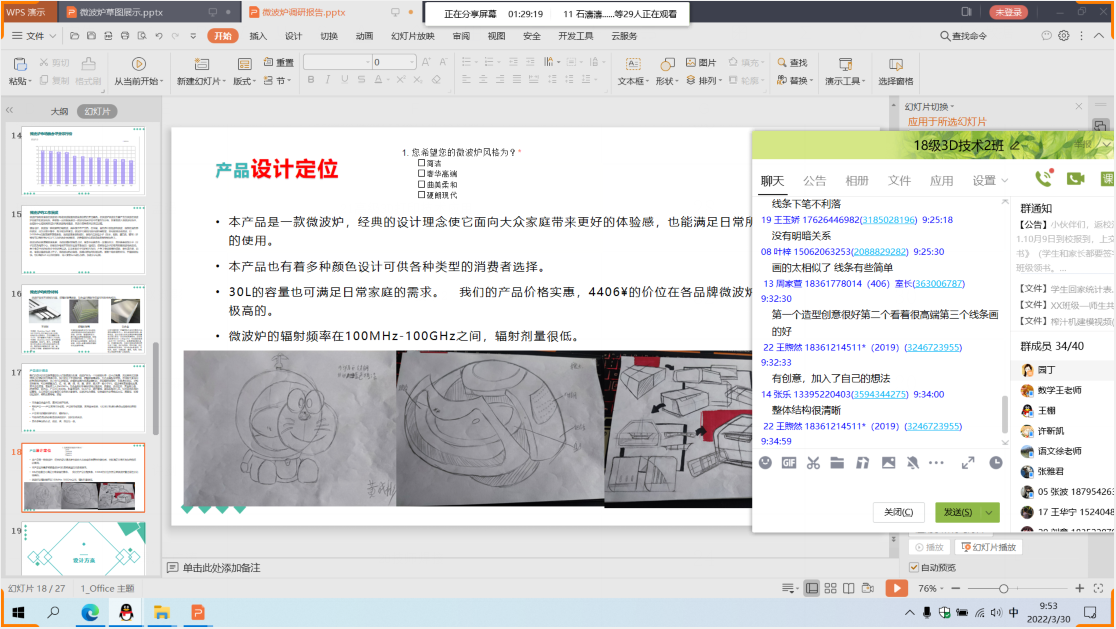Open the GIF picker in chat
Viewport: 1116px width, 629px height.
[789, 463]
